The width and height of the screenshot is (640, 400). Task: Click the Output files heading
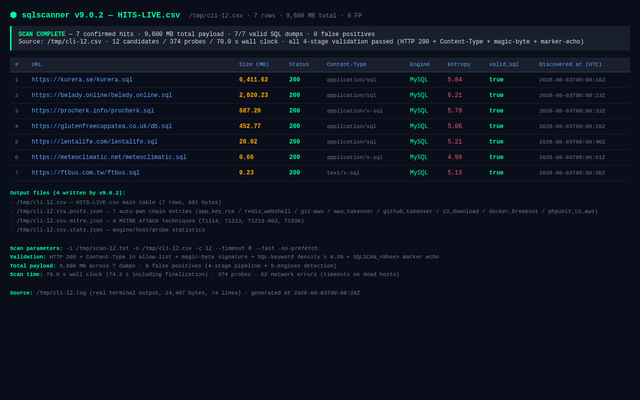click(x=67, y=193)
